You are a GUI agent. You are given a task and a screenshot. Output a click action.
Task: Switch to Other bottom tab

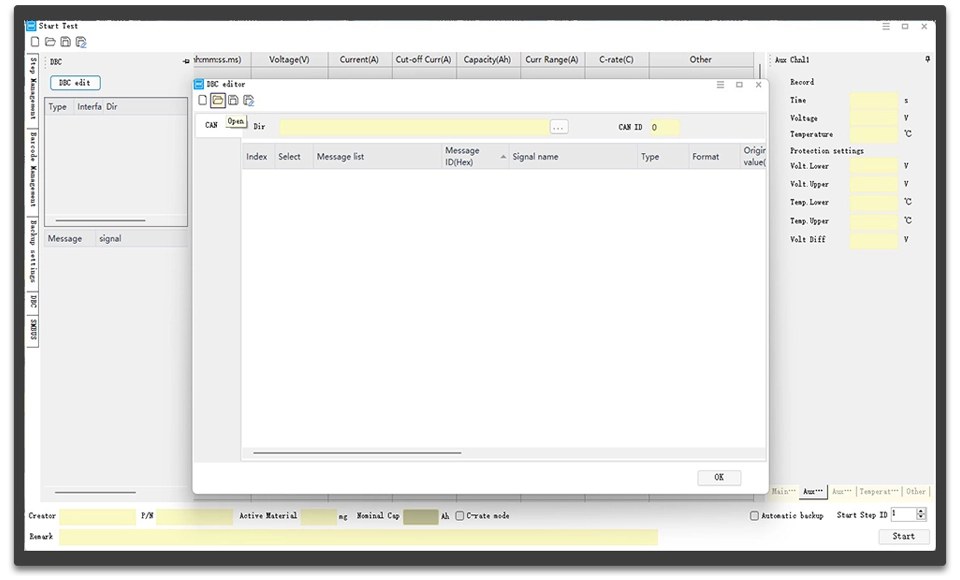point(916,491)
